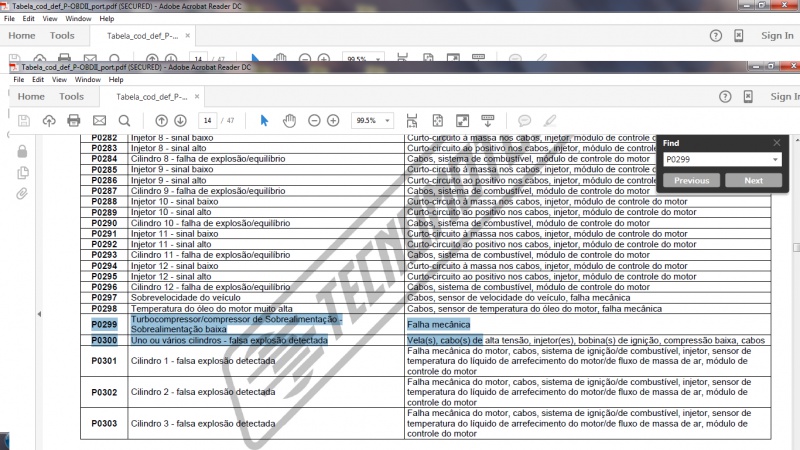The image size is (800, 450).
Task: Click the P0290 code cell
Action: 104,223
